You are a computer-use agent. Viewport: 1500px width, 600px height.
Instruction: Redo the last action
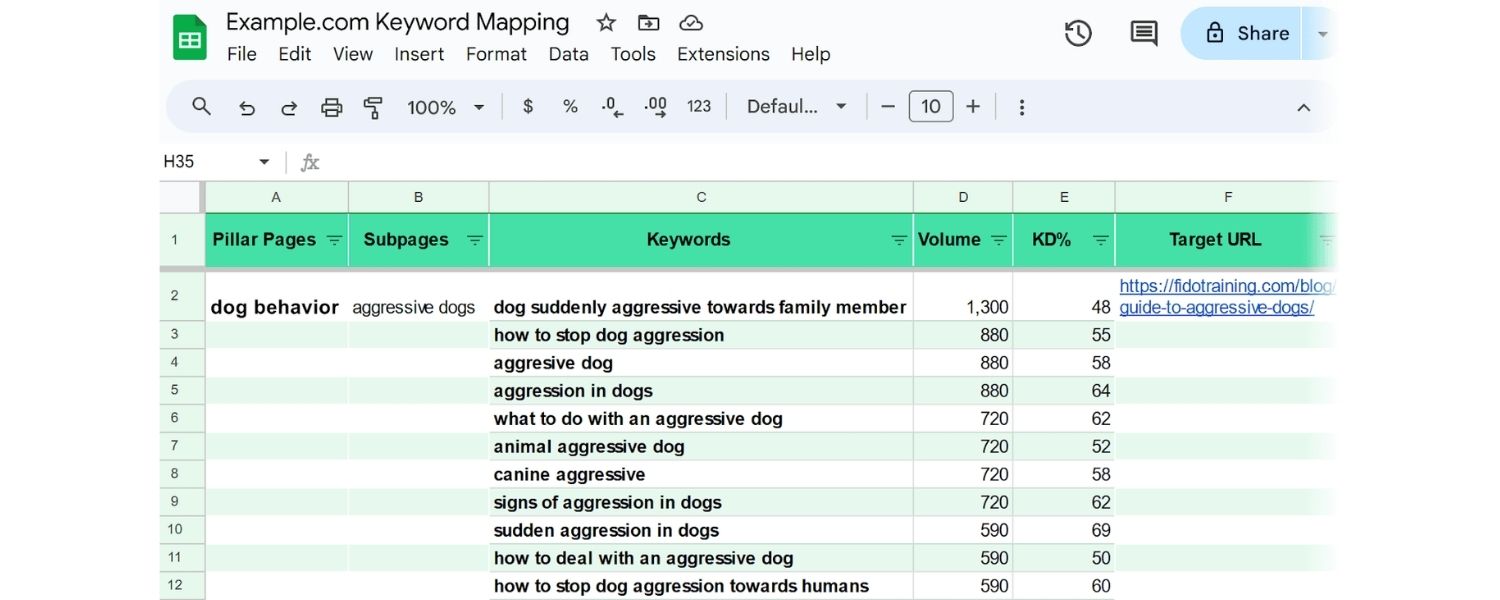tap(289, 106)
